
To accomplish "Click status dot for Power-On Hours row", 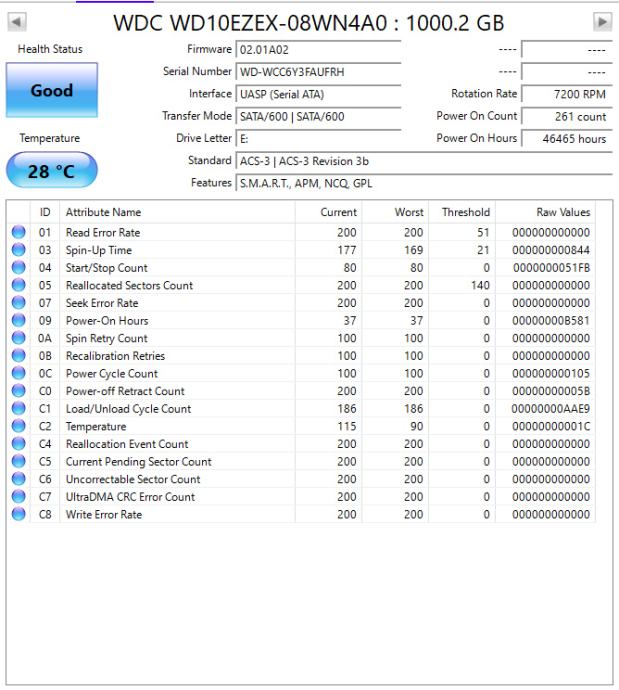I will coord(18,320).
